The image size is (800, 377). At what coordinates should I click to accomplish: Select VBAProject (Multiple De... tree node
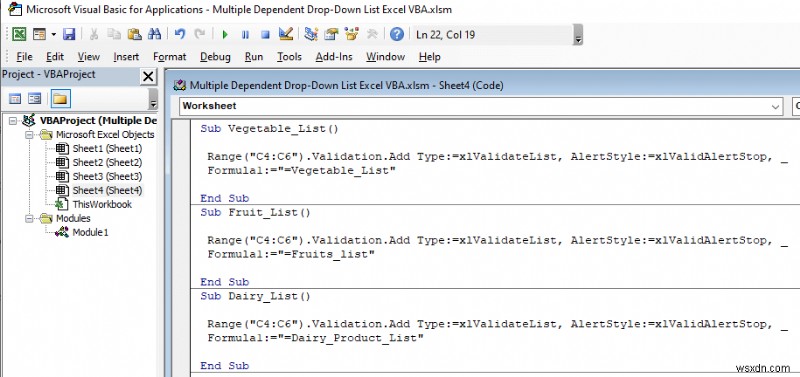point(98,121)
